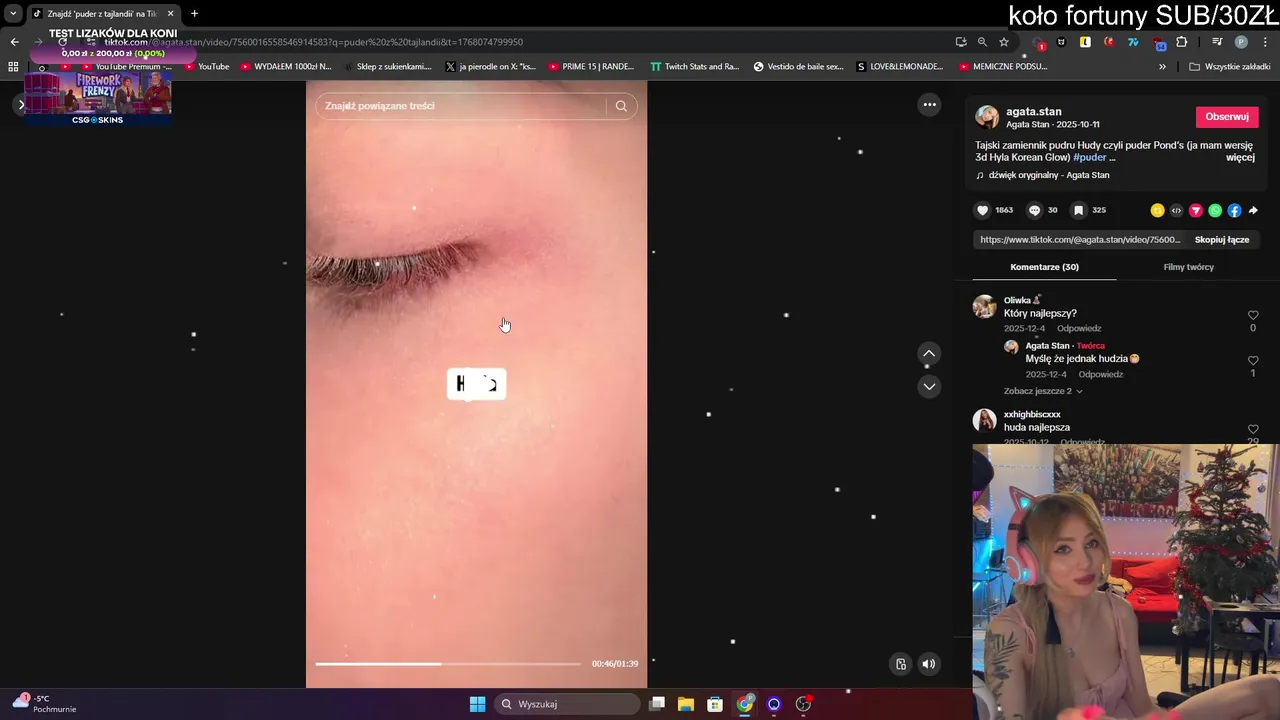The height and width of the screenshot is (720, 1280).
Task: Click the 7TV extension icon
Action: pos(1133,42)
